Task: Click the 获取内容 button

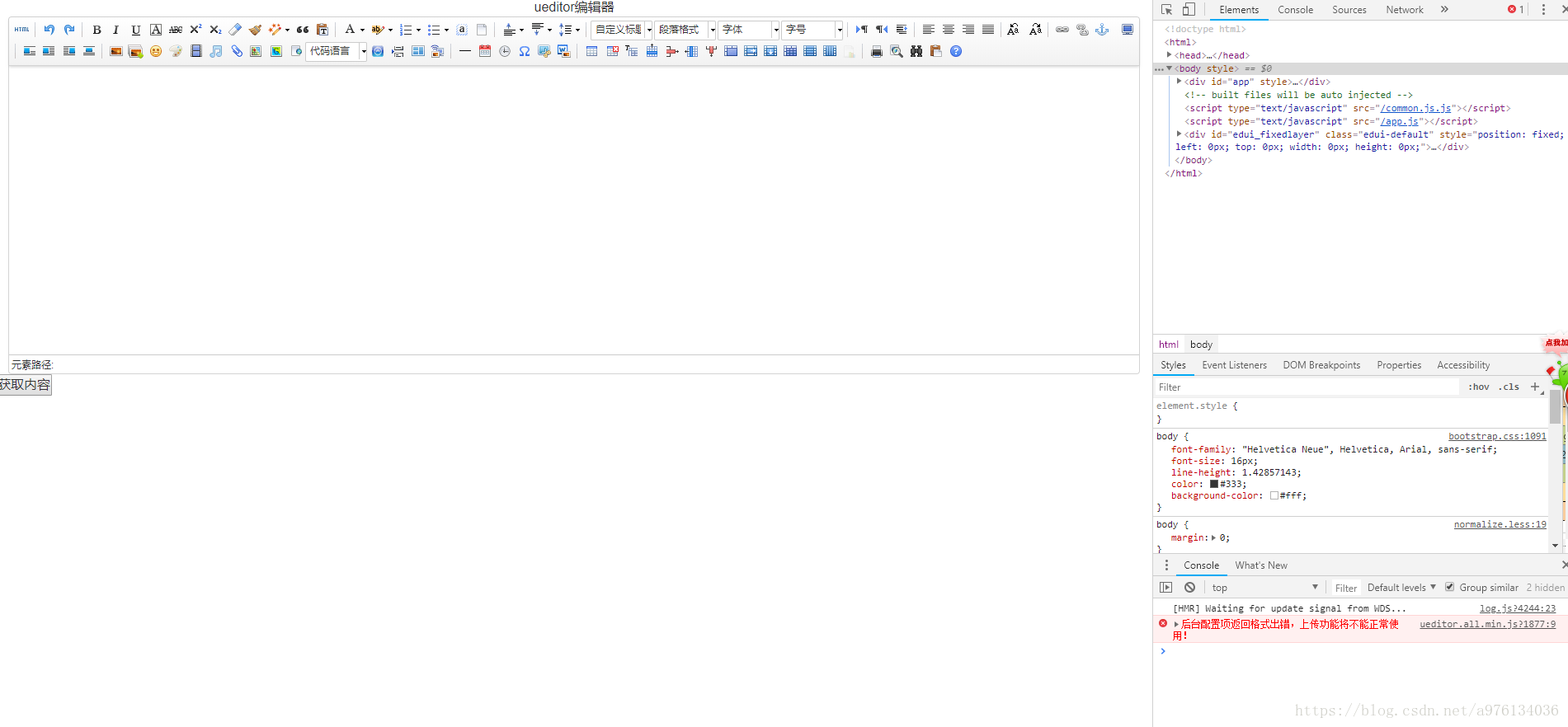Action: tap(25, 385)
